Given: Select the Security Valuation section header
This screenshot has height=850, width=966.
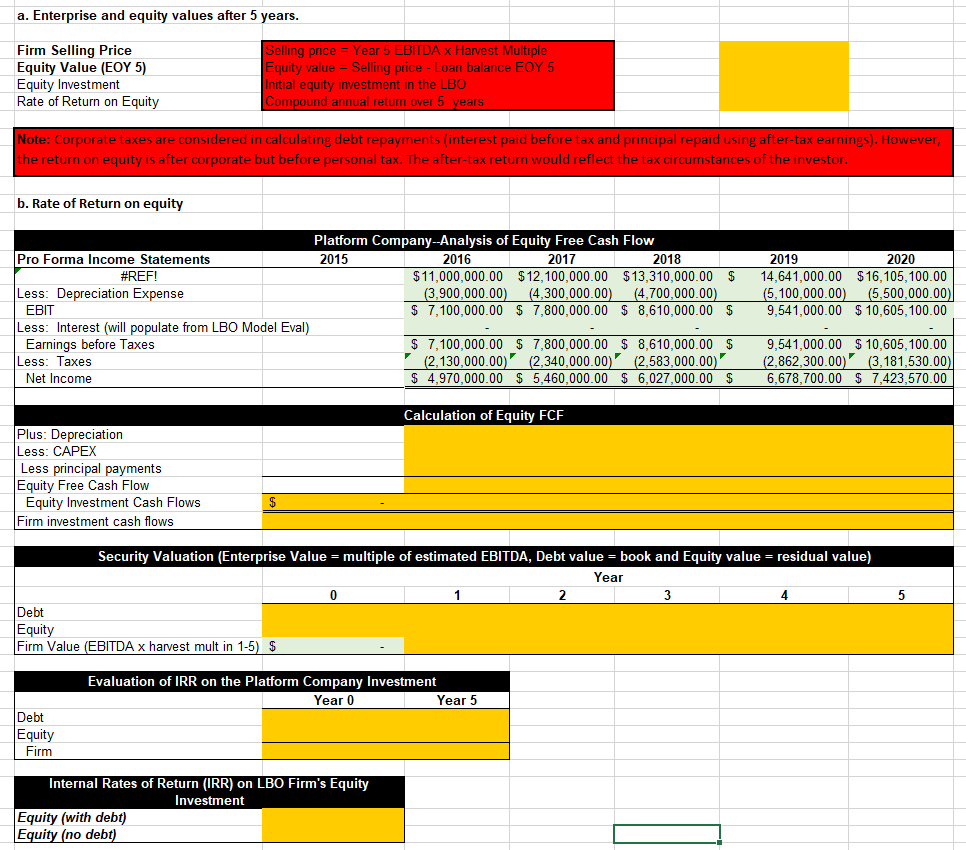Looking at the screenshot, I should coord(483,557).
